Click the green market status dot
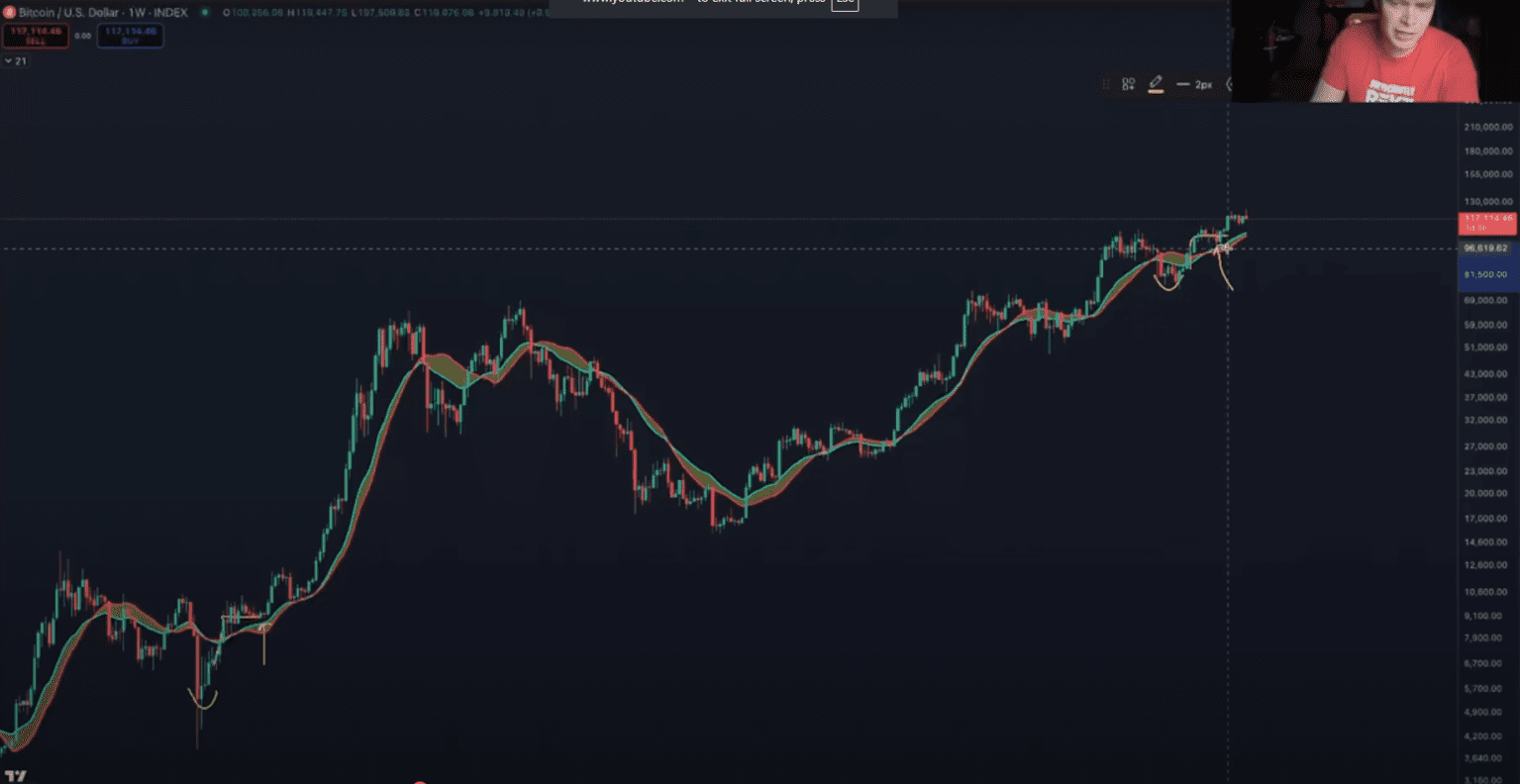The image size is (1520, 784). pyautogui.click(x=205, y=13)
